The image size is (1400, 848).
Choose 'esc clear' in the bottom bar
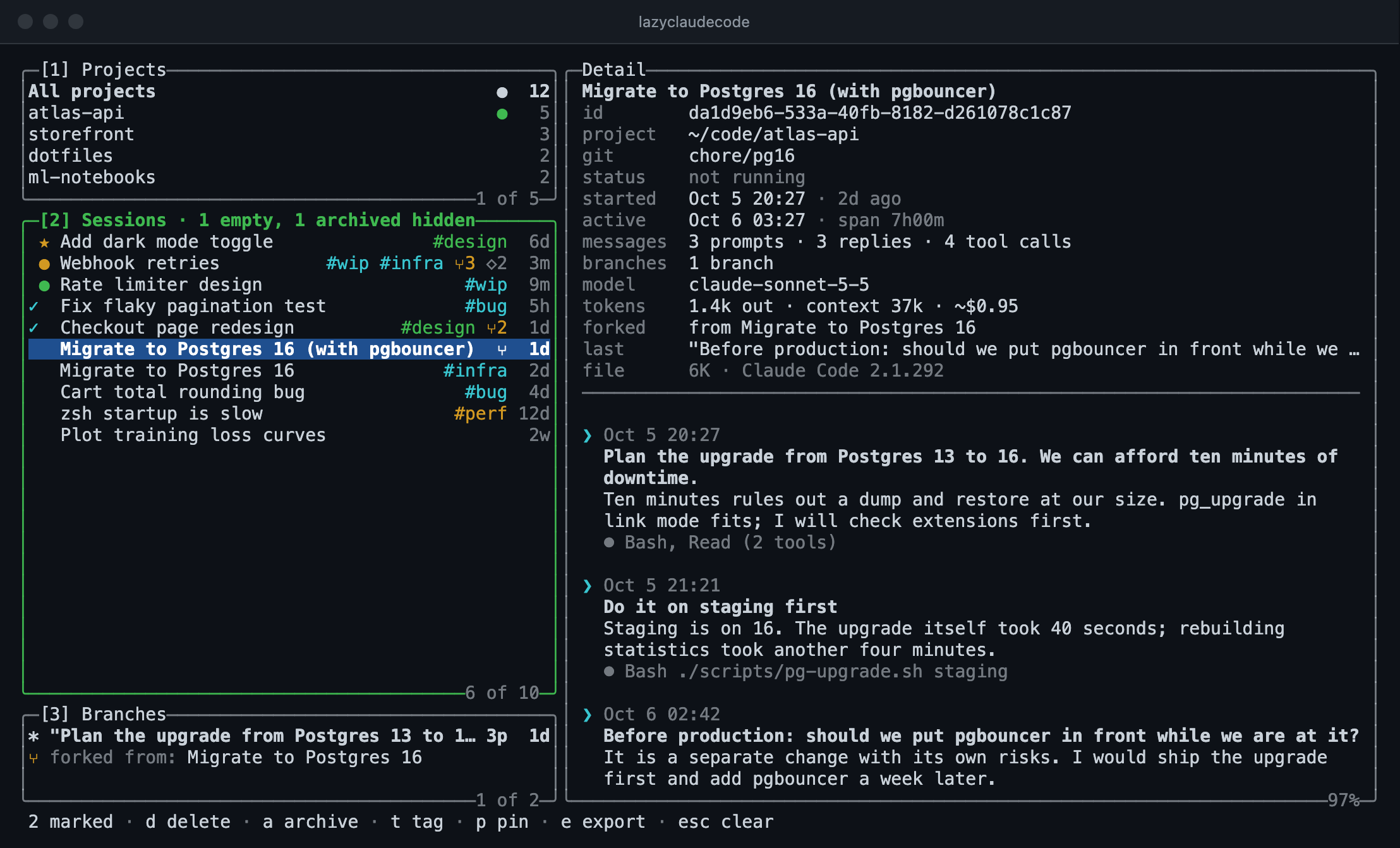725,821
